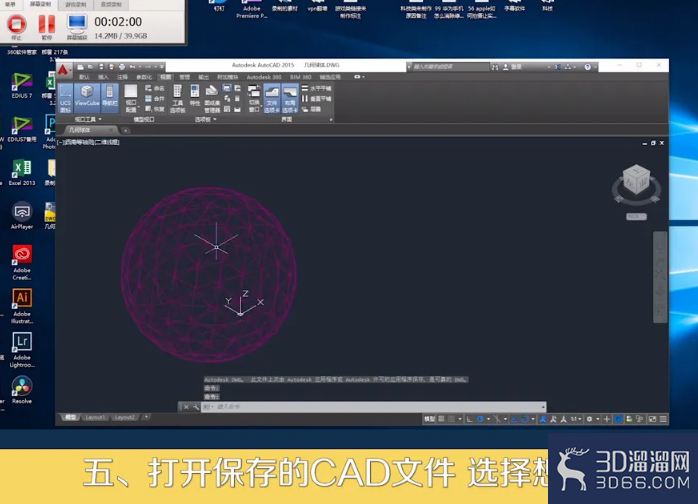The image size is (698, 504).
Task: Toggle the UCS icon button in the ribbon
Action: [x=65, y=98]
